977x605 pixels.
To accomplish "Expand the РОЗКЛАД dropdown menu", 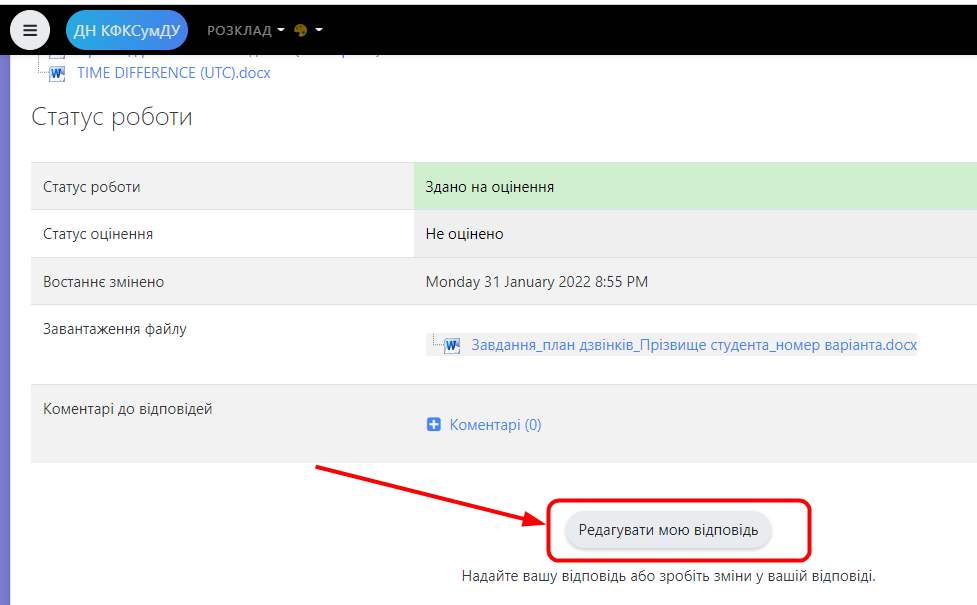I will [x=245, y=30].
